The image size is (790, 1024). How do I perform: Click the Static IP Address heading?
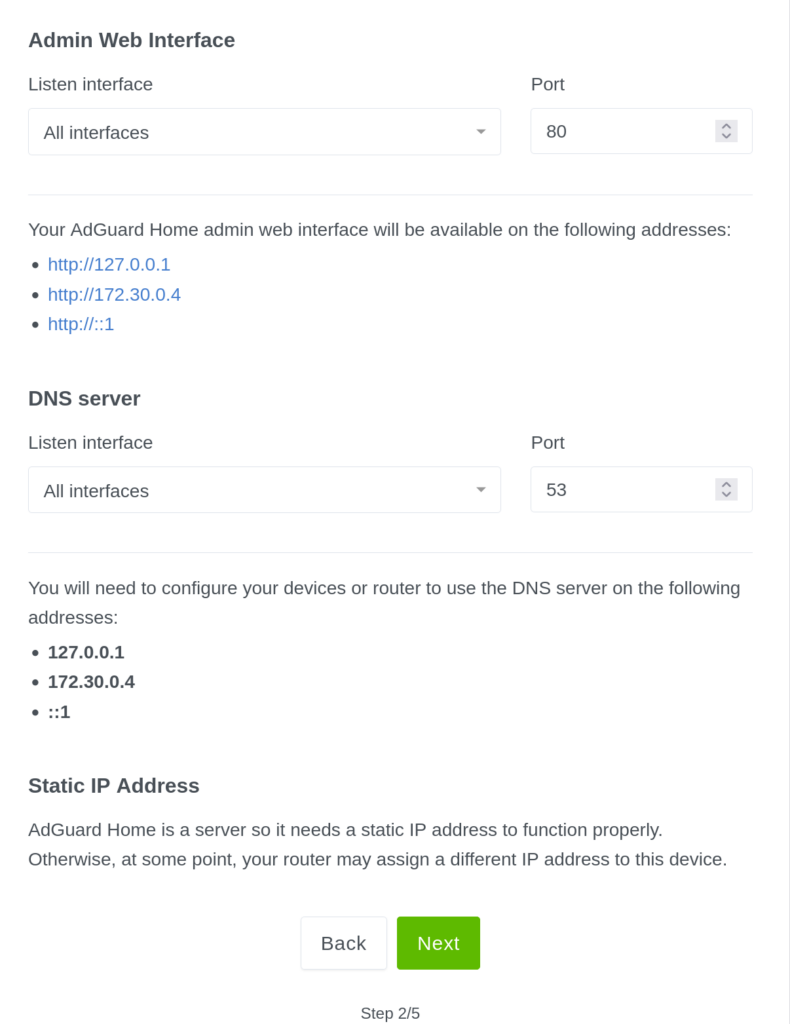[114, 786]
